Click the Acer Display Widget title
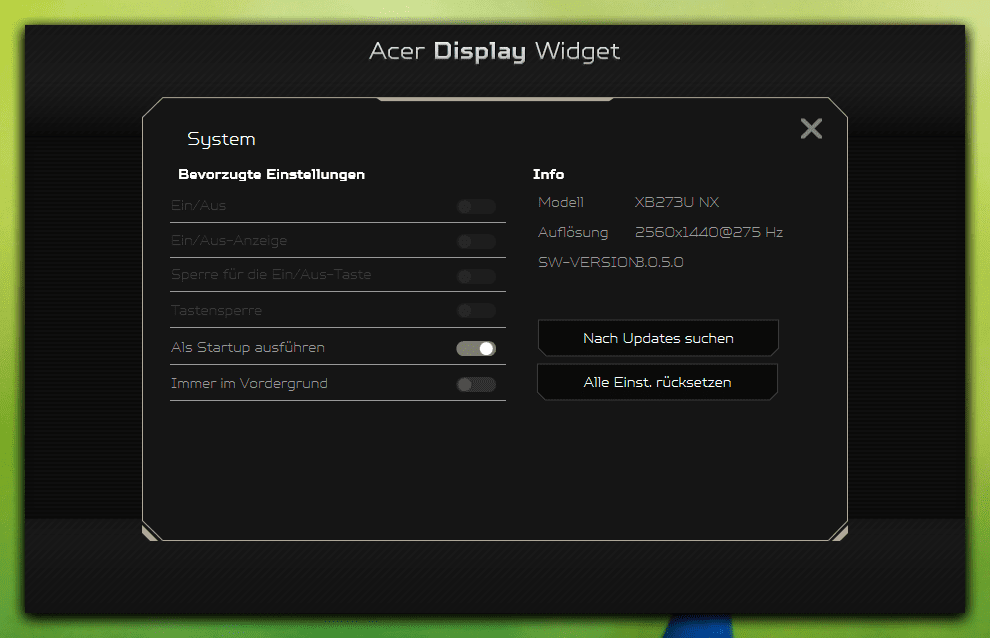The height and width of the screenshot is (638, 990). pos(494,51)
